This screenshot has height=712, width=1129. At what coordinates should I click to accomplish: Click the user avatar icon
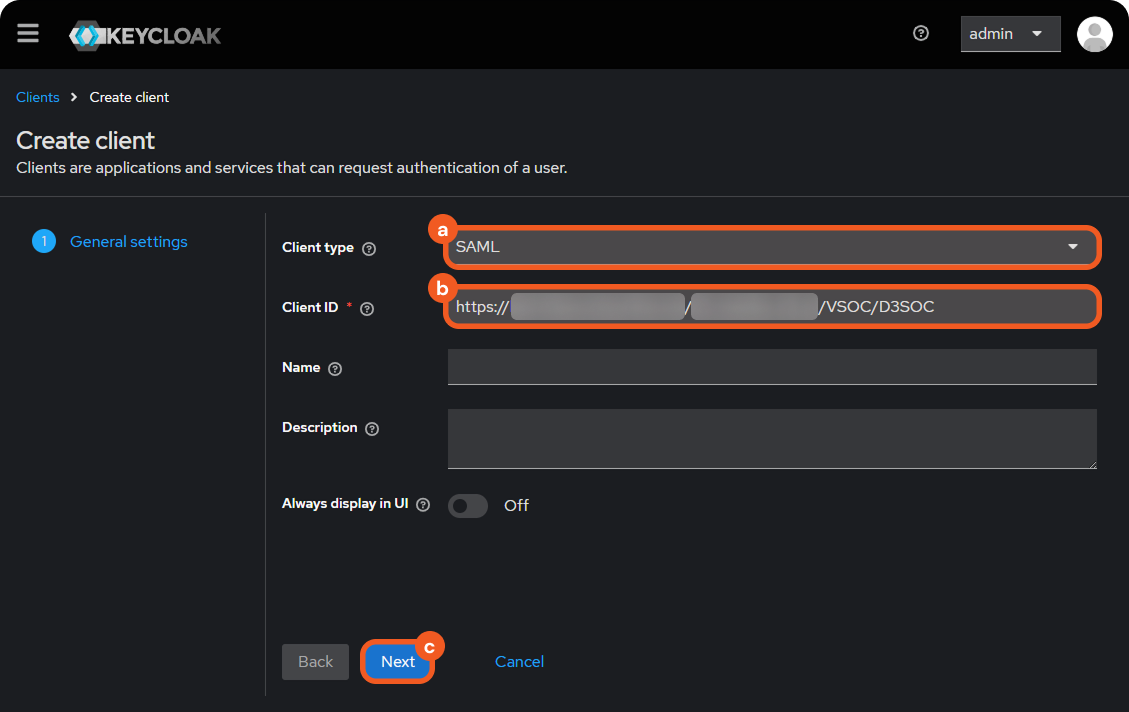(1094, 34)
